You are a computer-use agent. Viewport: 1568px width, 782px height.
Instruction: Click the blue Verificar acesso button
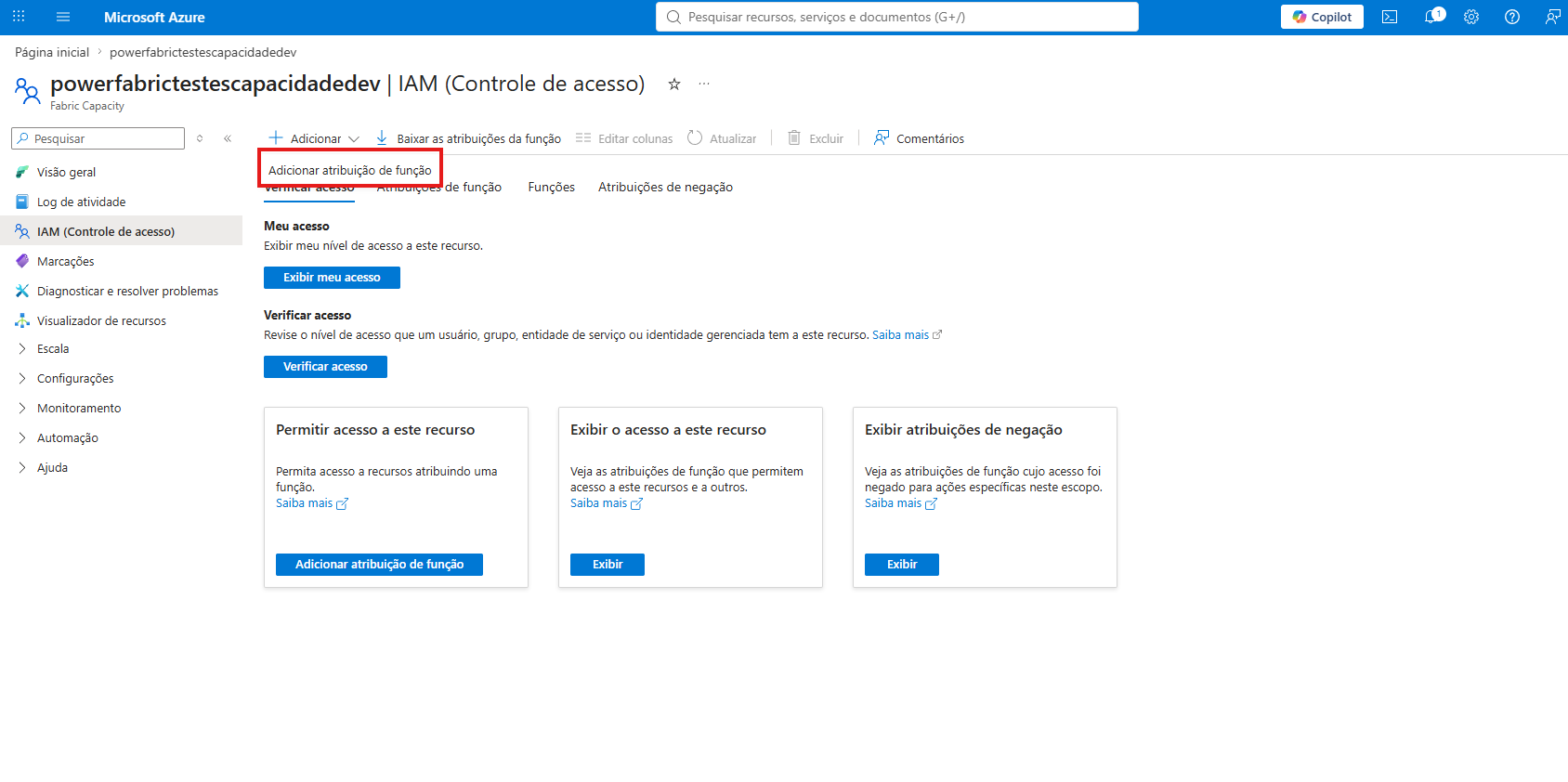point(325,367)
